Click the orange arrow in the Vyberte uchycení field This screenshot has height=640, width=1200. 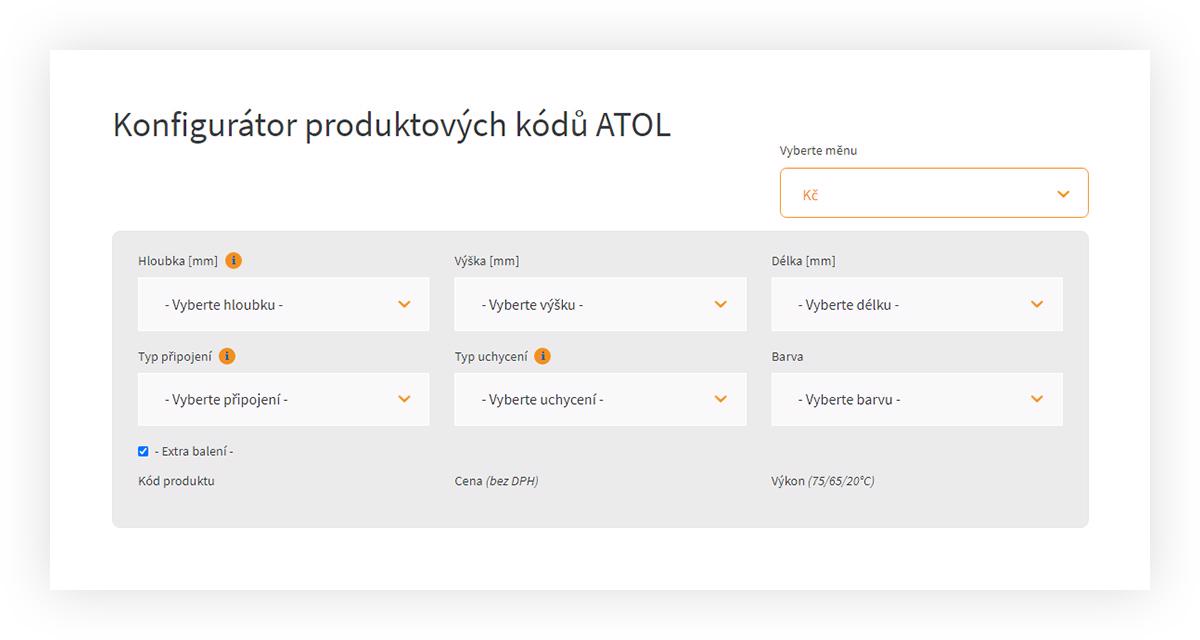tap(720, 399)
